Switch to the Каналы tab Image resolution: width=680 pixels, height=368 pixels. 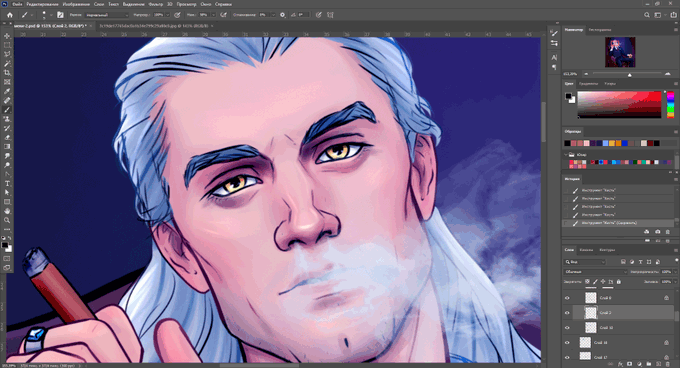click(x=586, y=250)
